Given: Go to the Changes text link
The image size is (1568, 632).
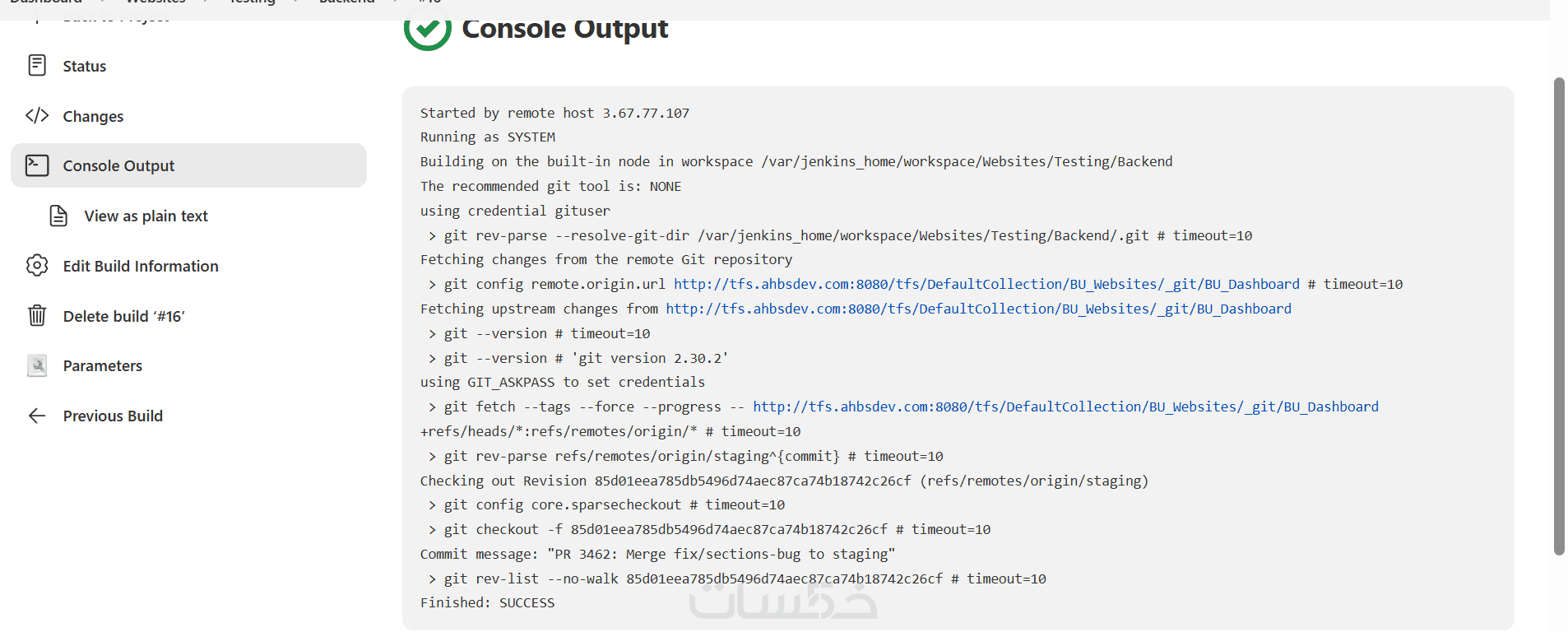Looking at the screenshot, I should pyautogui.click(x=93, y=116).
